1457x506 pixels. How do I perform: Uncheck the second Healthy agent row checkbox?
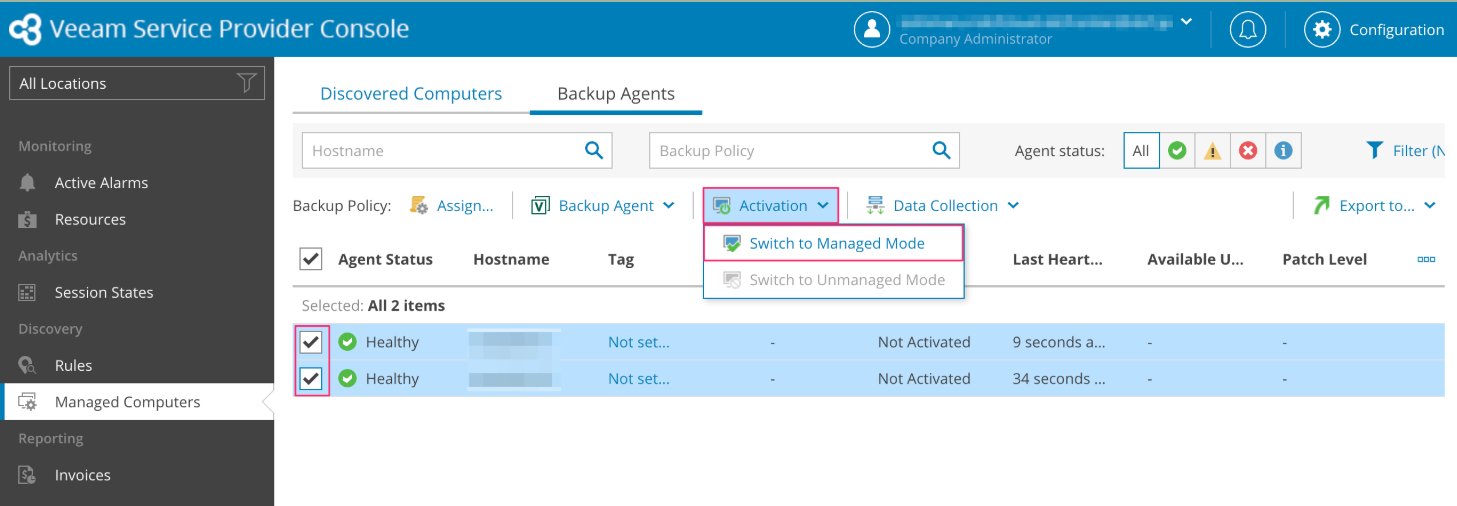[x=311, y=379]
